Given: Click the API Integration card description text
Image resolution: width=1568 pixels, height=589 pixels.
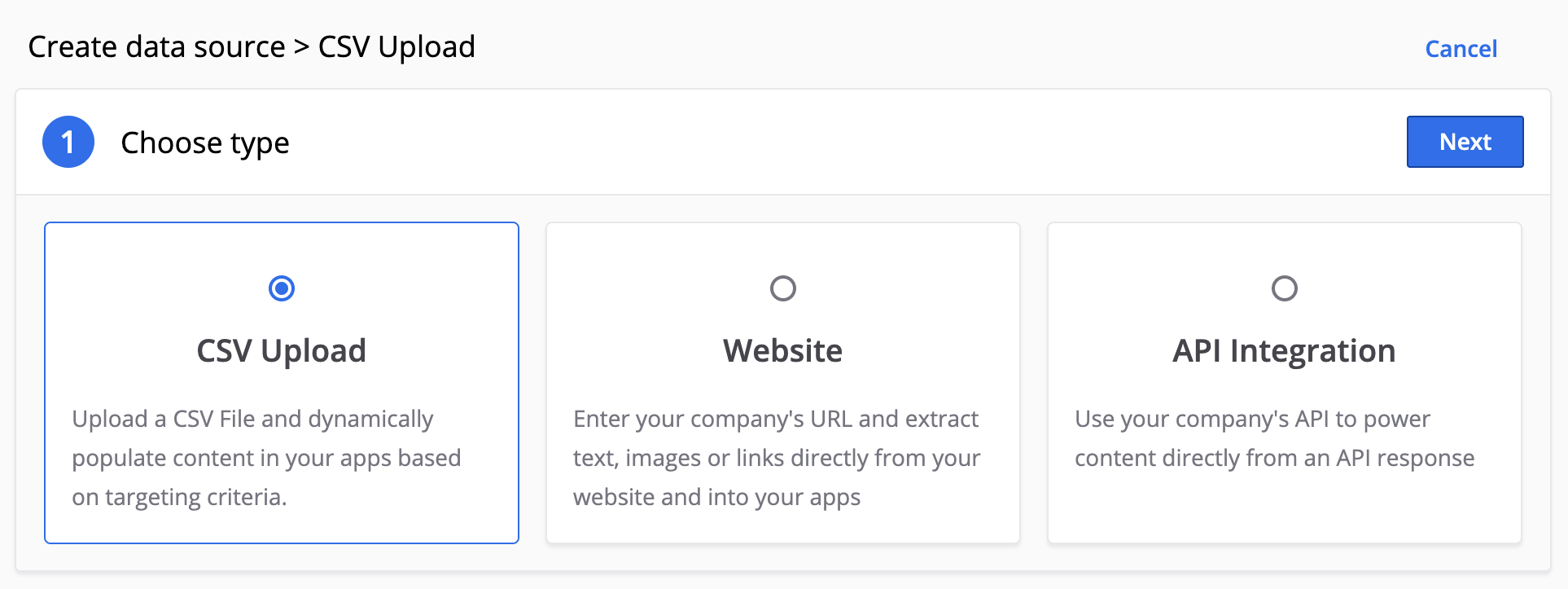Looking at the screenshot, I should point(1275,438).
